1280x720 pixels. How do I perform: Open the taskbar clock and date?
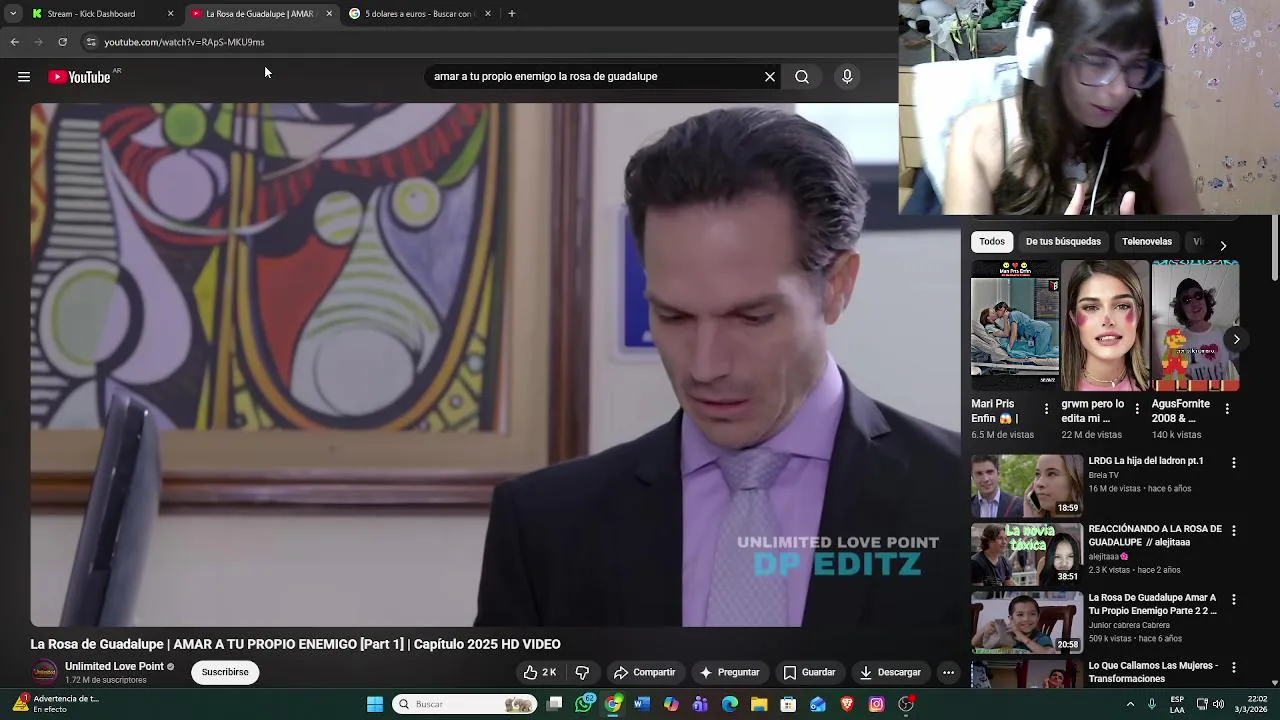point(1249,704)
